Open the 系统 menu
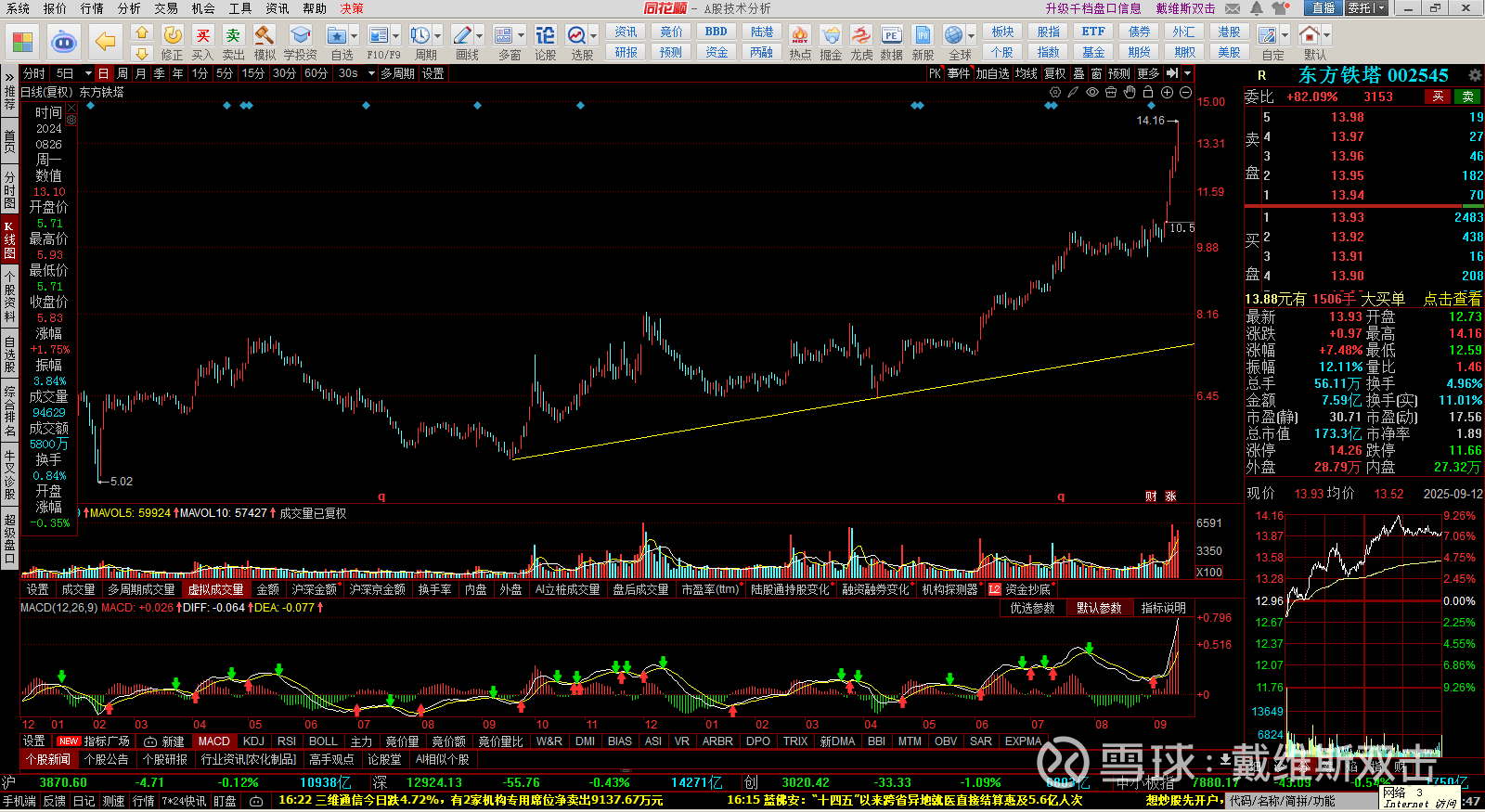Screen dimensions: 1485x812 [x=19, y=8]
